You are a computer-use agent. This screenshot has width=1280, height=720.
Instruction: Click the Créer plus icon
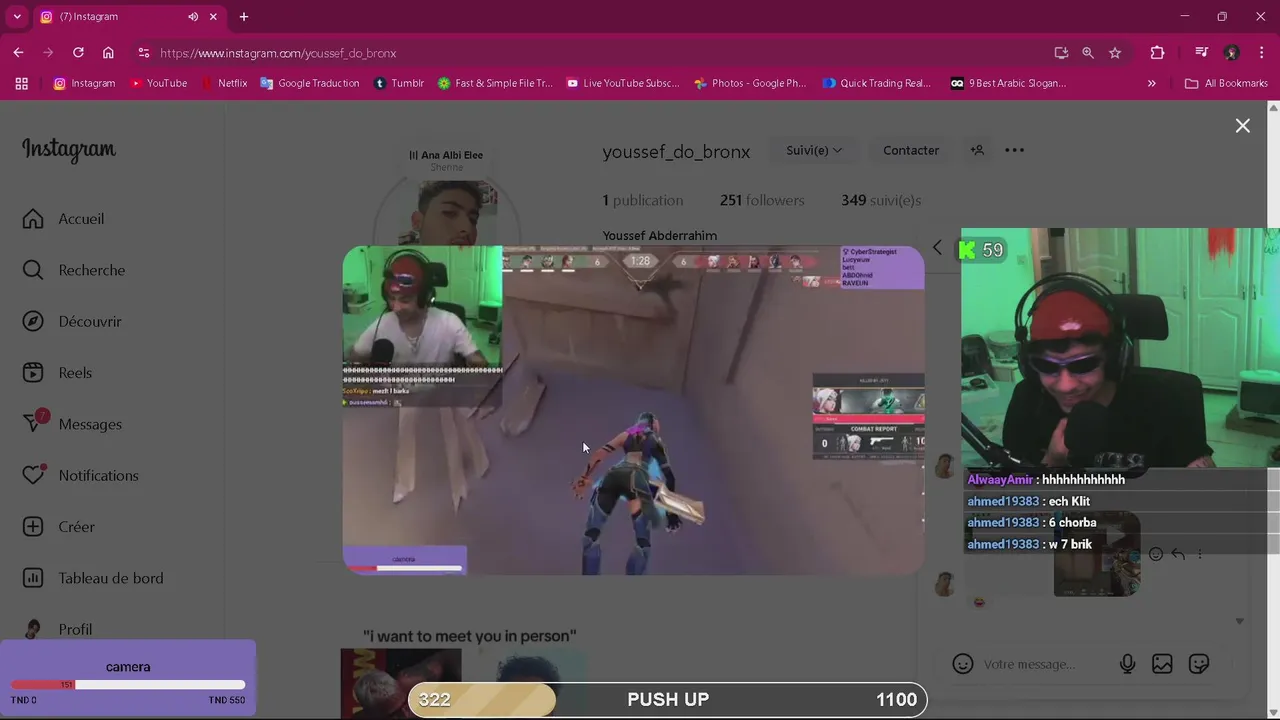[33, 526]
